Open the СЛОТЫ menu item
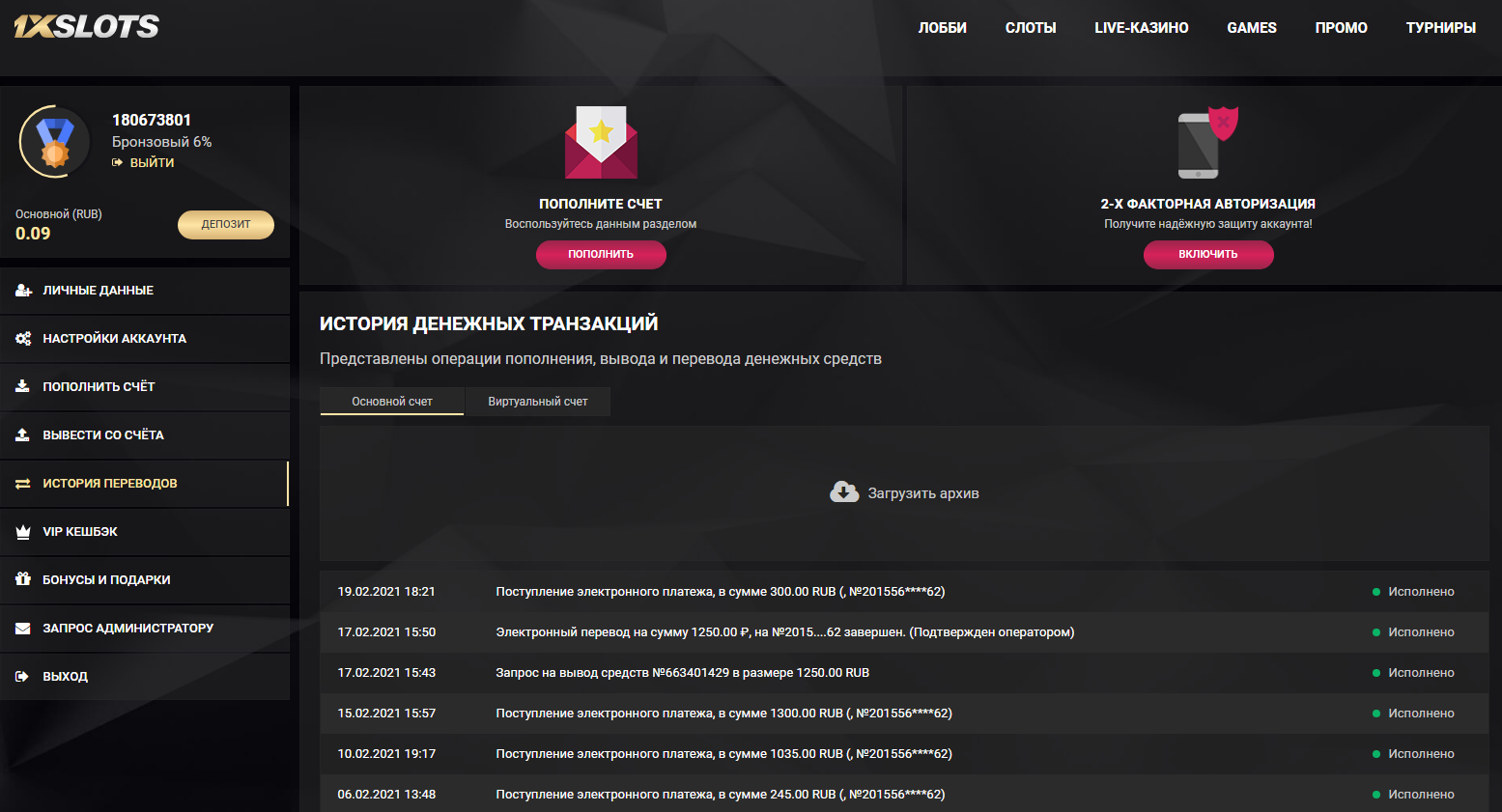The height and width of the screenshot is (812, 1502). click(1031, 28)
